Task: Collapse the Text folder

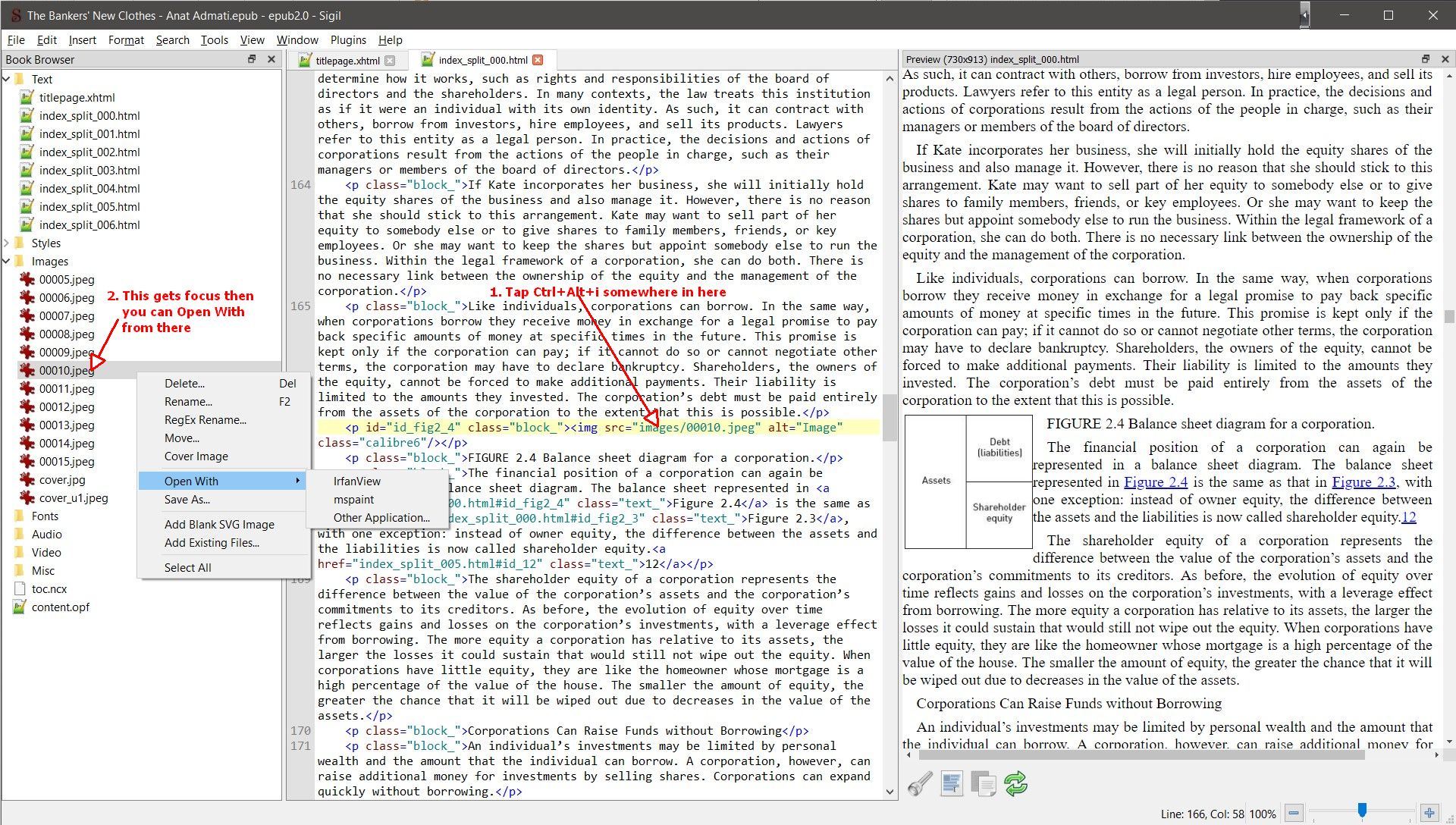Action: click(x=7, y=79)
